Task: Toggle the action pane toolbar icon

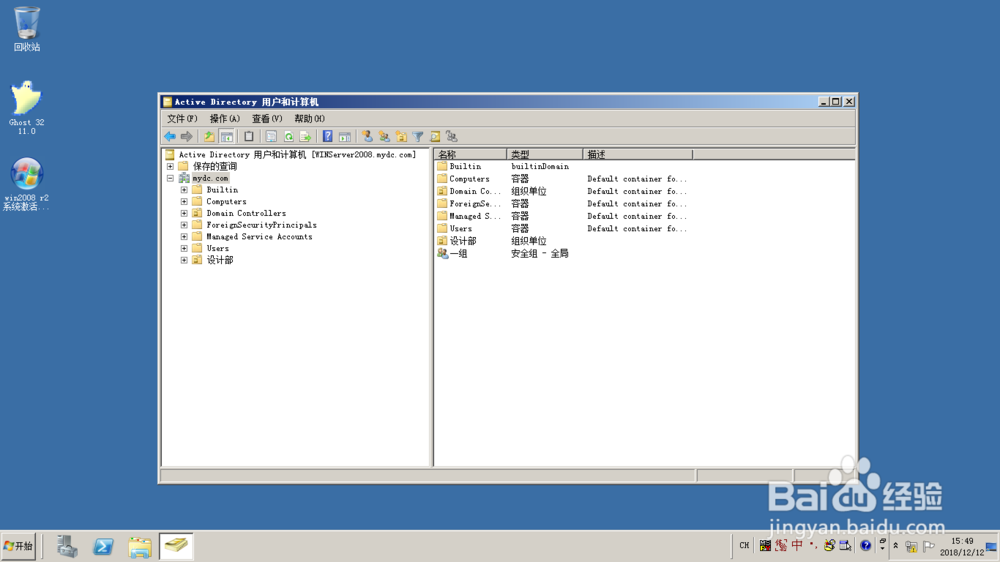Action: (x=345, y=137)
